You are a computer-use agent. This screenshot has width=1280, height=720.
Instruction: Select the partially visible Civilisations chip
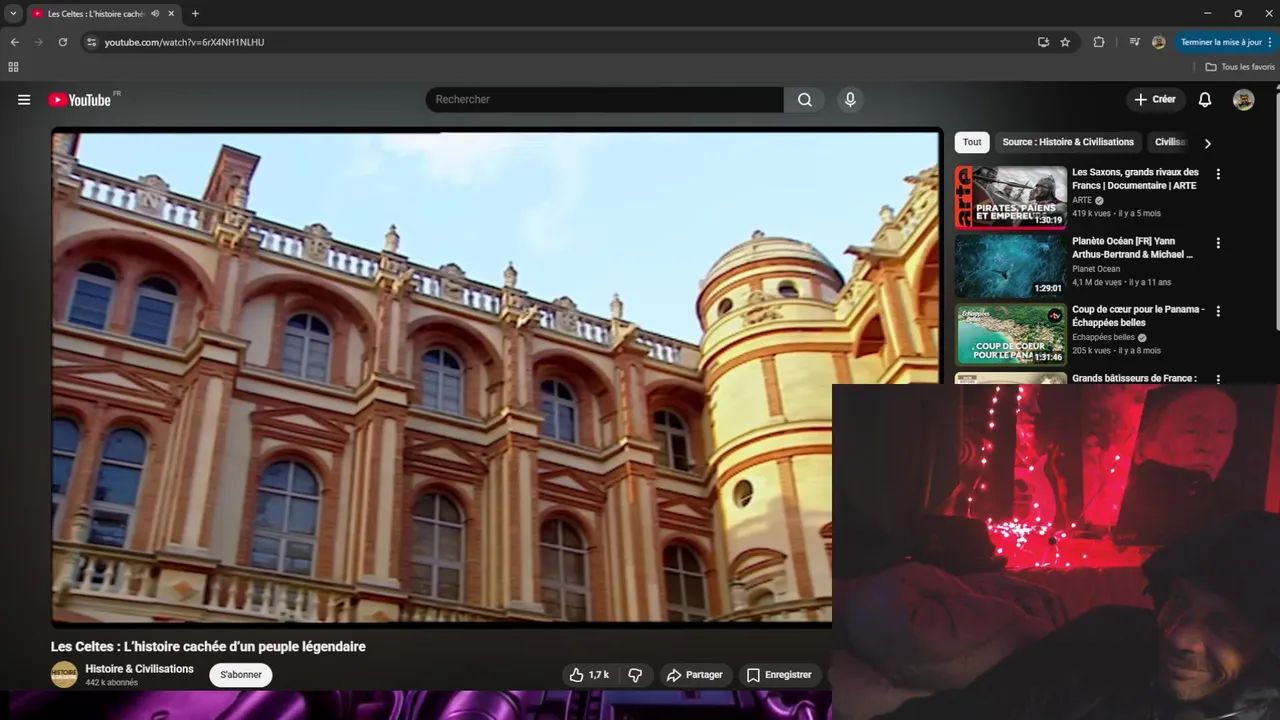click(x=1170, y=142)
